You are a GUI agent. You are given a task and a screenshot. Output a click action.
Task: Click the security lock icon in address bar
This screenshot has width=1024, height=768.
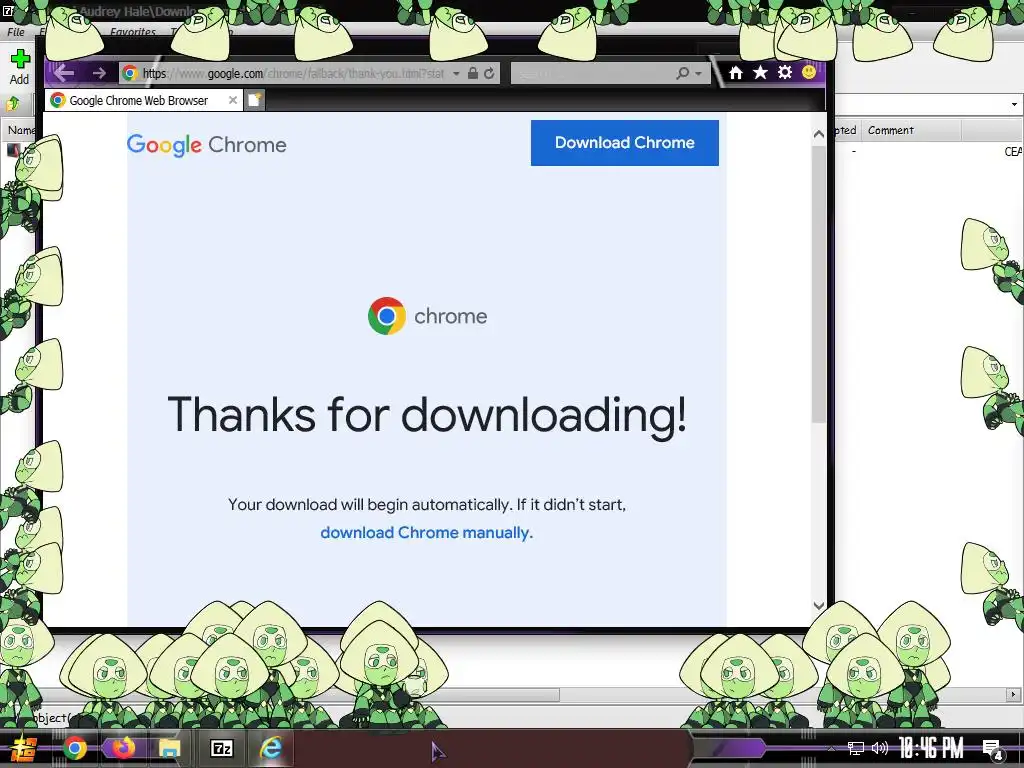(473, 73)
